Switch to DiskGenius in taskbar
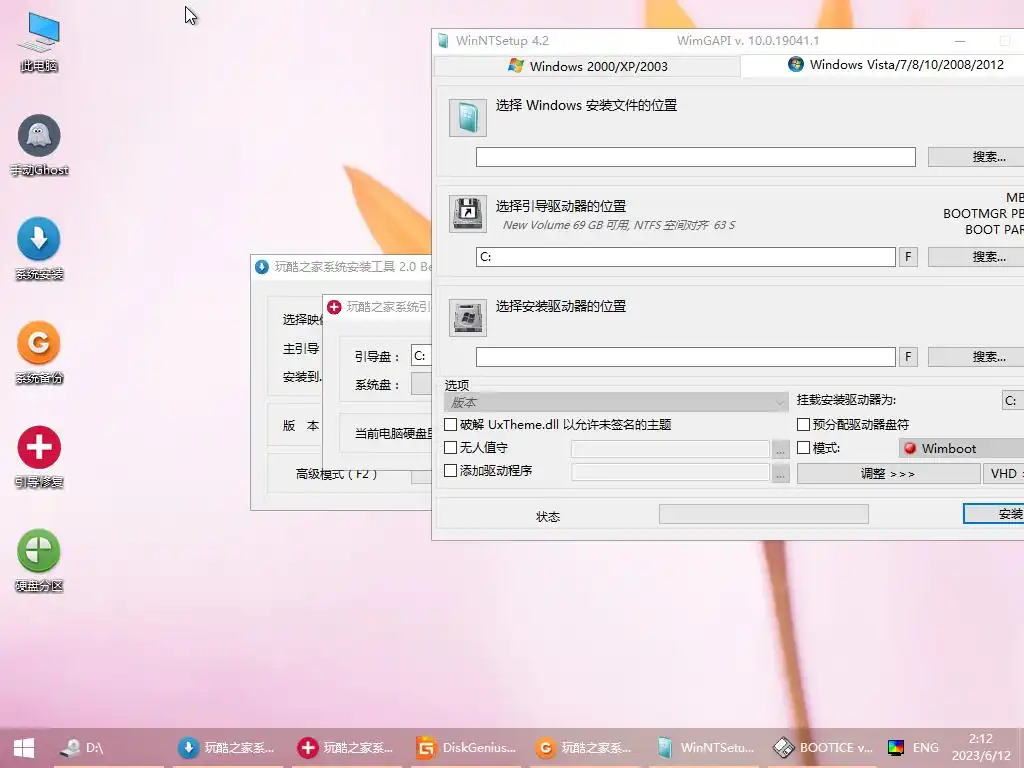 [x=466, y=748]
